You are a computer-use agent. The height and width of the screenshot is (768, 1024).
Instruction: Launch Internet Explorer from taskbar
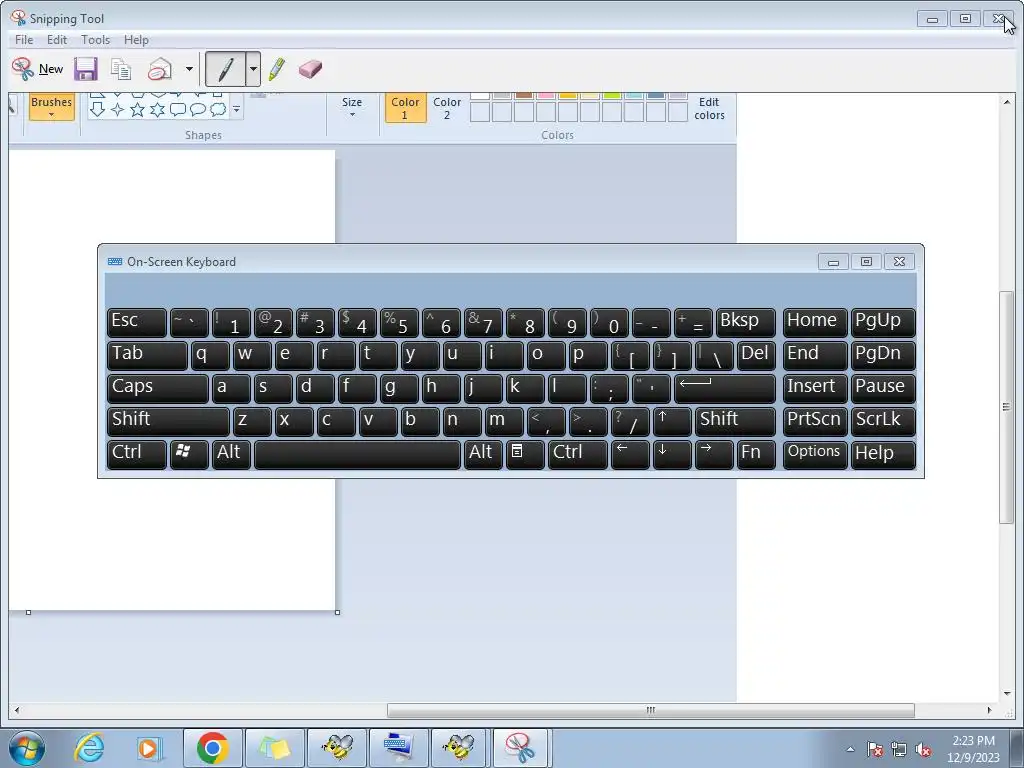pyautogui.click(x=89, y=748)
